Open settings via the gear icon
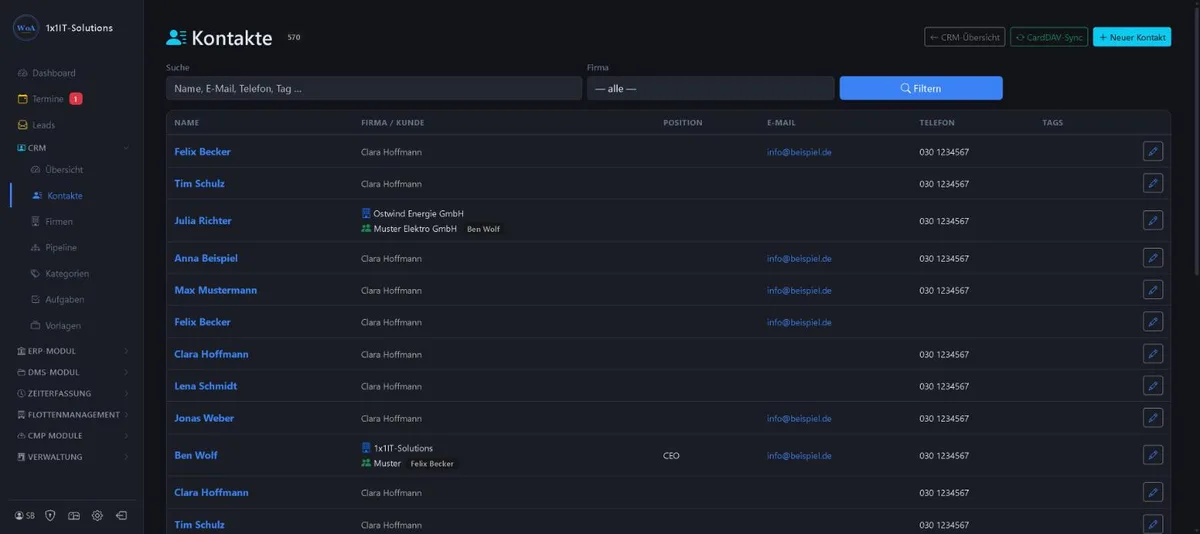The width and height of the screenshot is (1200, 534). [97, 516]
